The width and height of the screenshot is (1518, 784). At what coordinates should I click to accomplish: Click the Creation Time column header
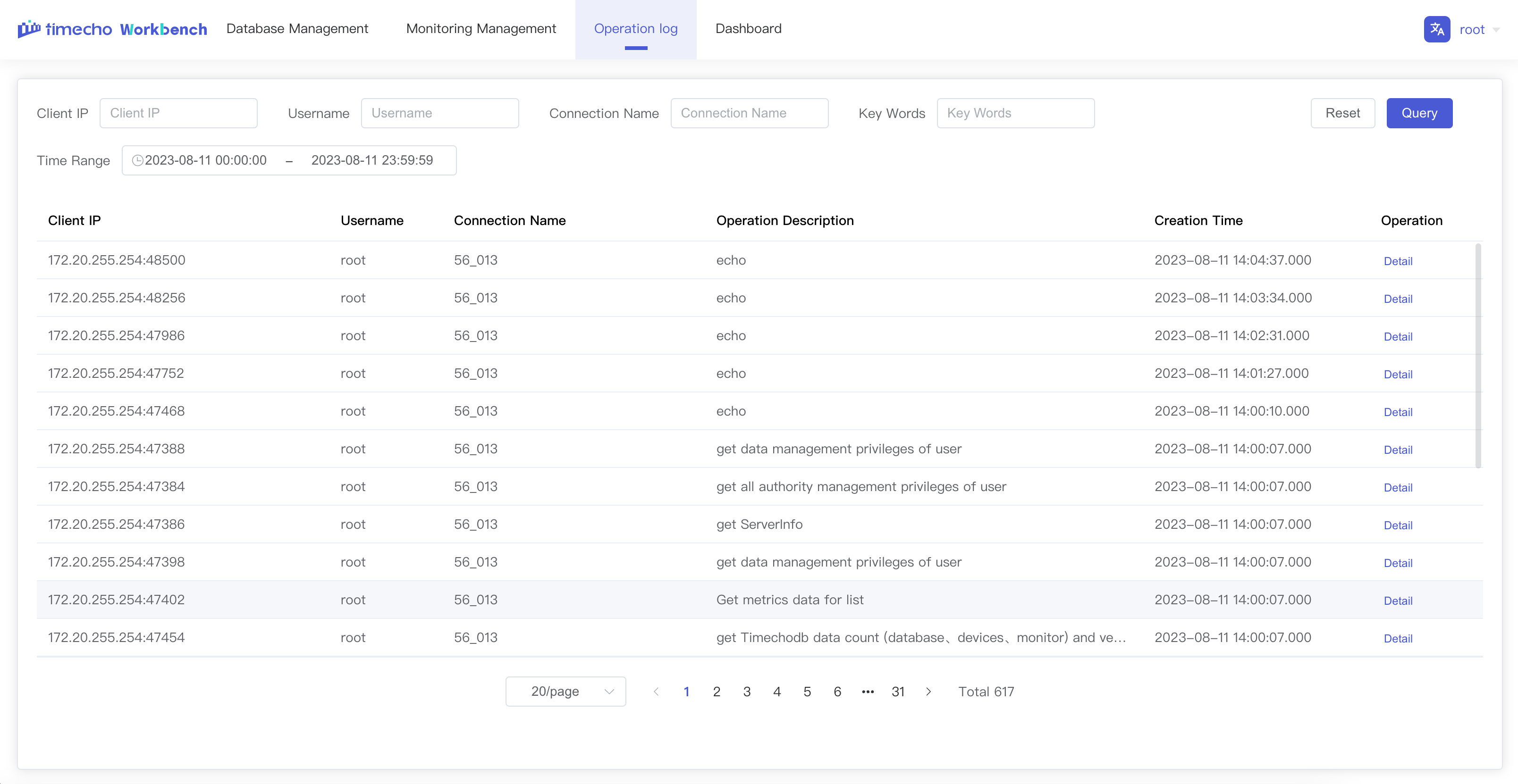[x=1198, y=220]
